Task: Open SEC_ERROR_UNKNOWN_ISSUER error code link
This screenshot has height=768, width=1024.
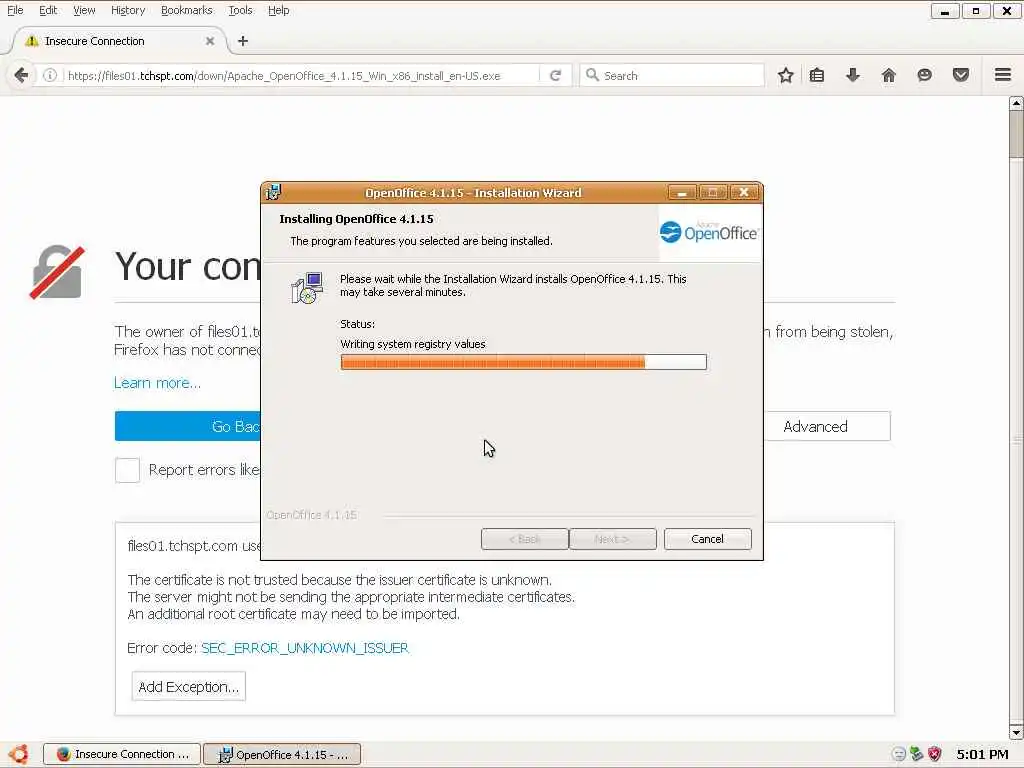Action: coord(305,648)
